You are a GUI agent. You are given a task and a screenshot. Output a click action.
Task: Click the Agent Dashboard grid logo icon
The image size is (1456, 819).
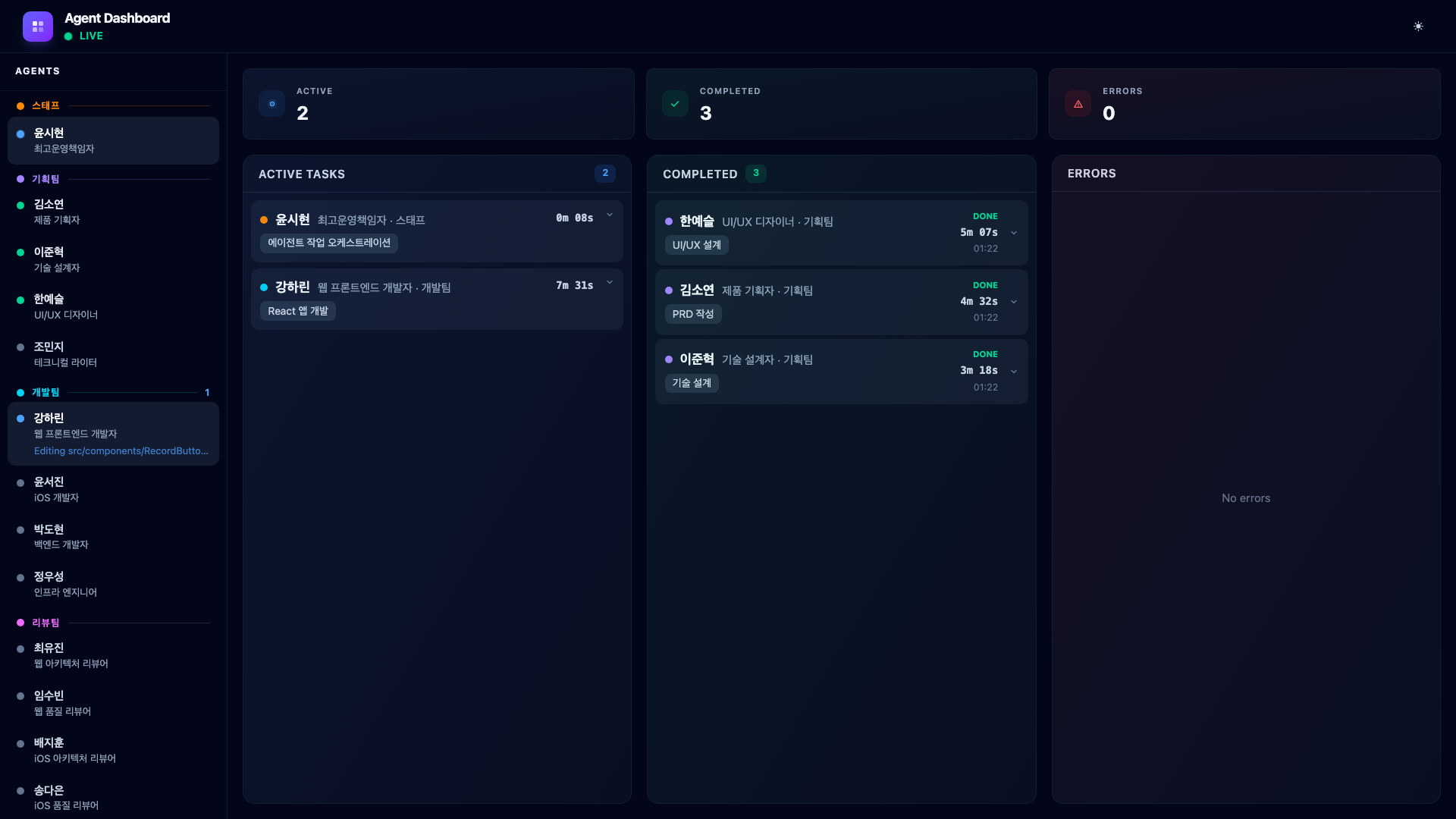point(38,26)
